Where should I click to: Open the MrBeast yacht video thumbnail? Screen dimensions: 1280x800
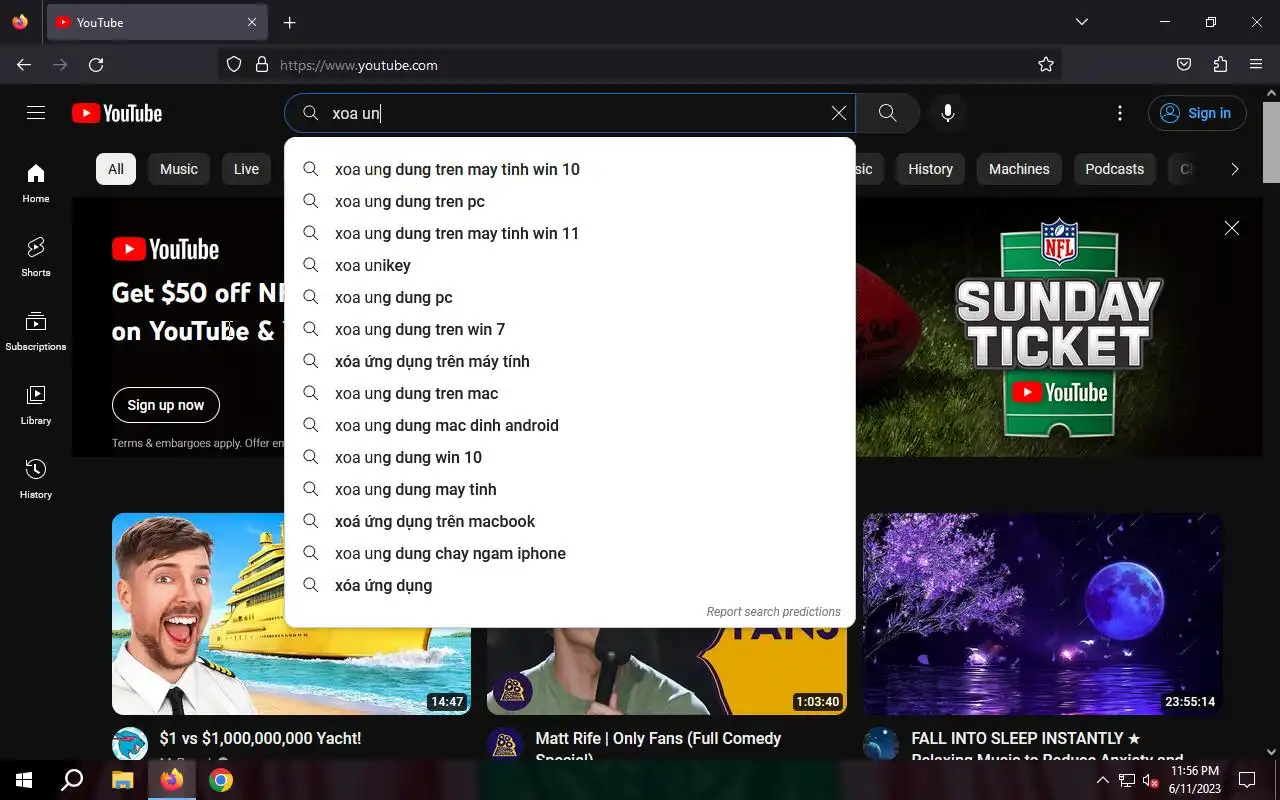(x=291, y=614)
